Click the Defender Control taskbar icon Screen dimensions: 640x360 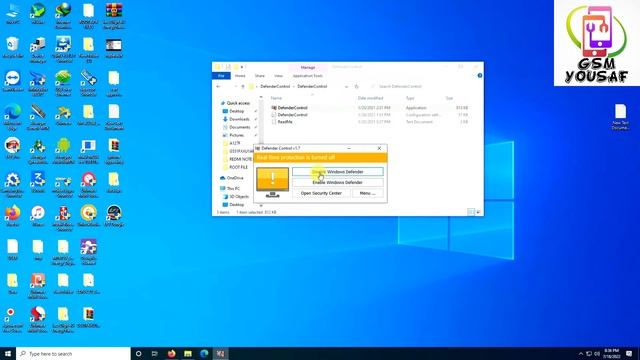coord(220,353)
